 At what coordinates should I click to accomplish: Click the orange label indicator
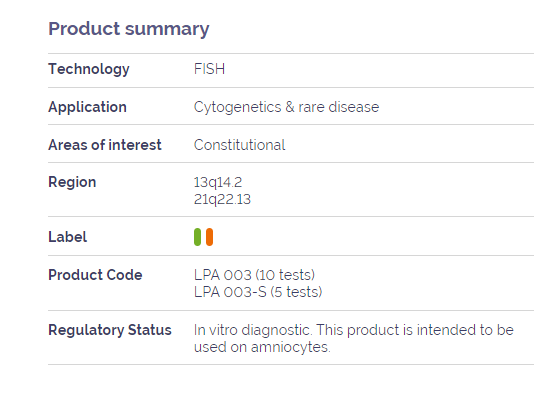click(209, 237)
